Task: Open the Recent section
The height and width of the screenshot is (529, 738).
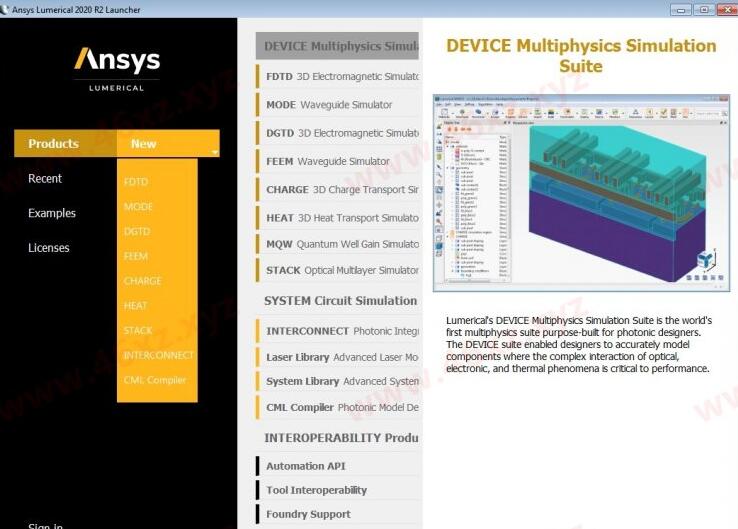Action: (45, 179)
